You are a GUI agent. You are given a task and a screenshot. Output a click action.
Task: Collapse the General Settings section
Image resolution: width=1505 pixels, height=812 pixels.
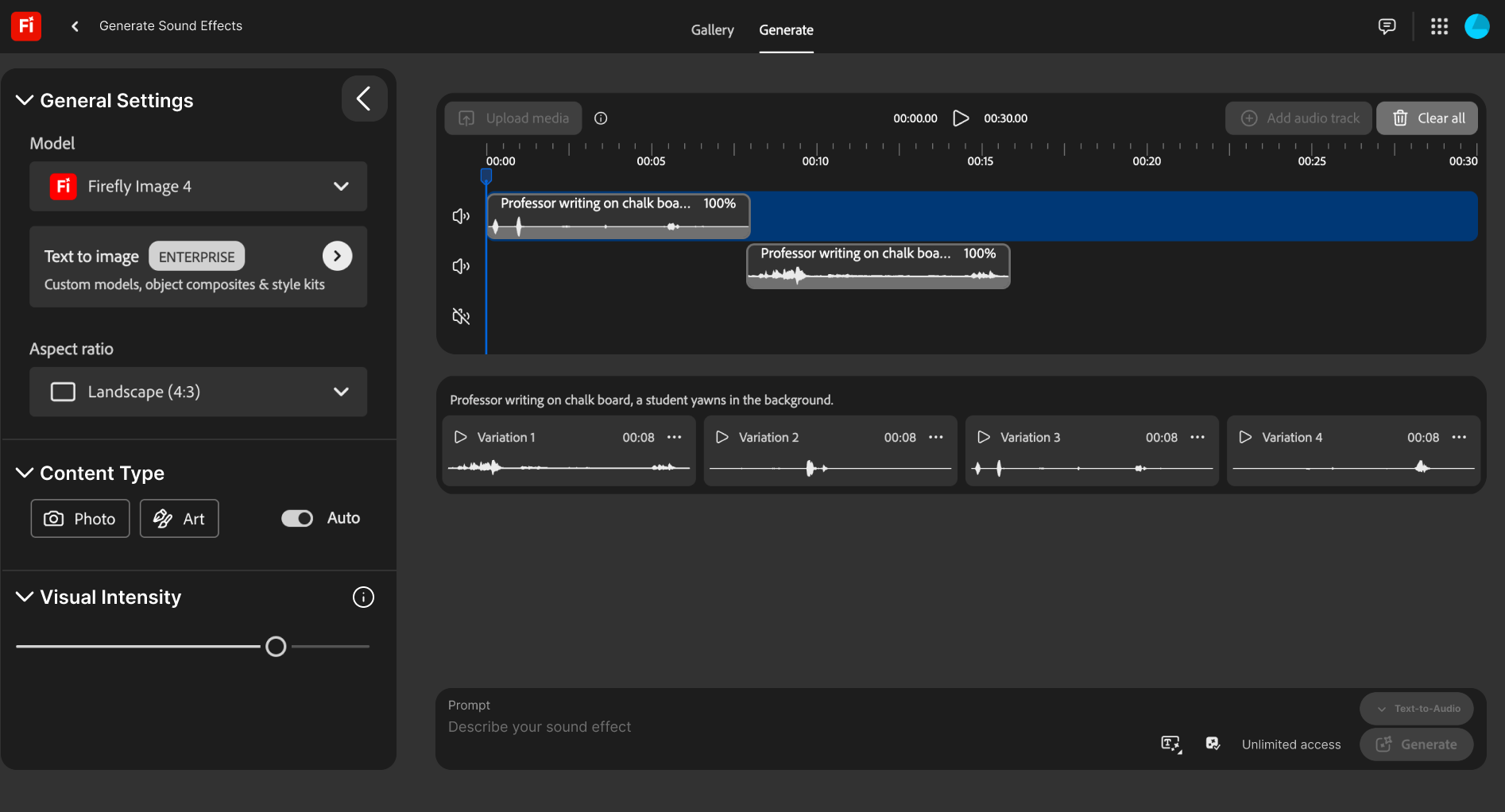(24, 99)
